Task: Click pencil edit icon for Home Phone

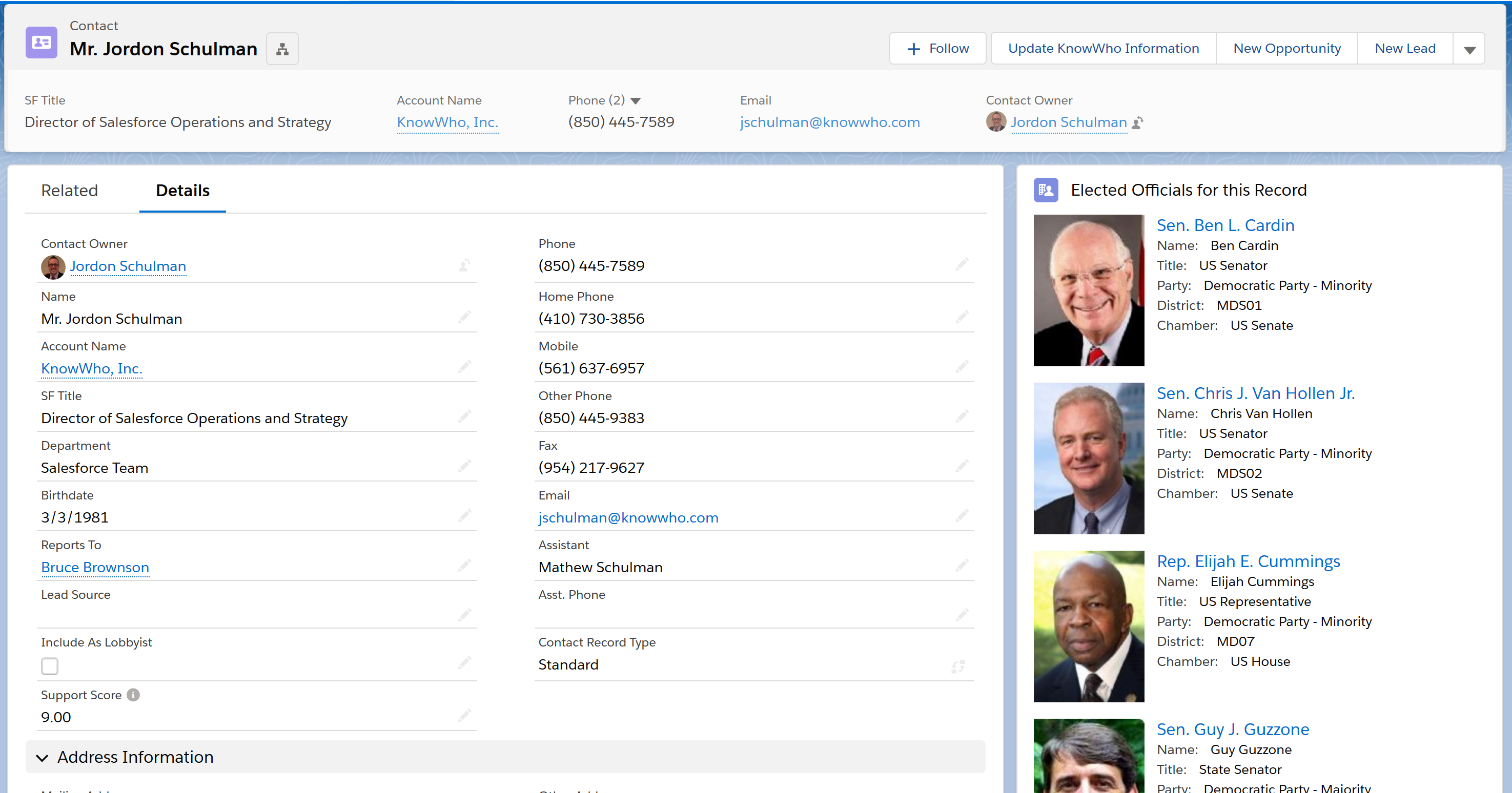Action: coord(962,317)
